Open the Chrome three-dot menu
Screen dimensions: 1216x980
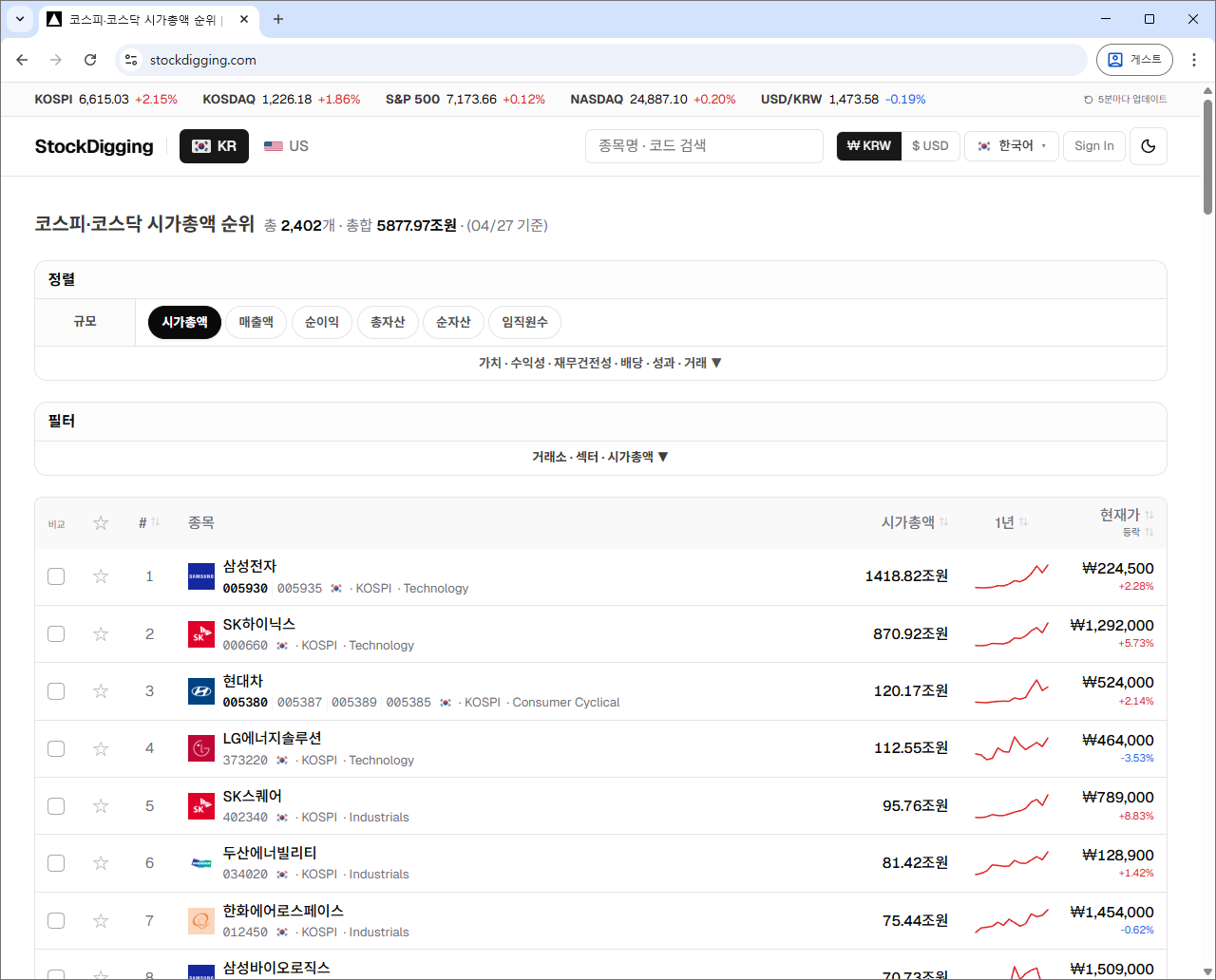pos(1194,60)
